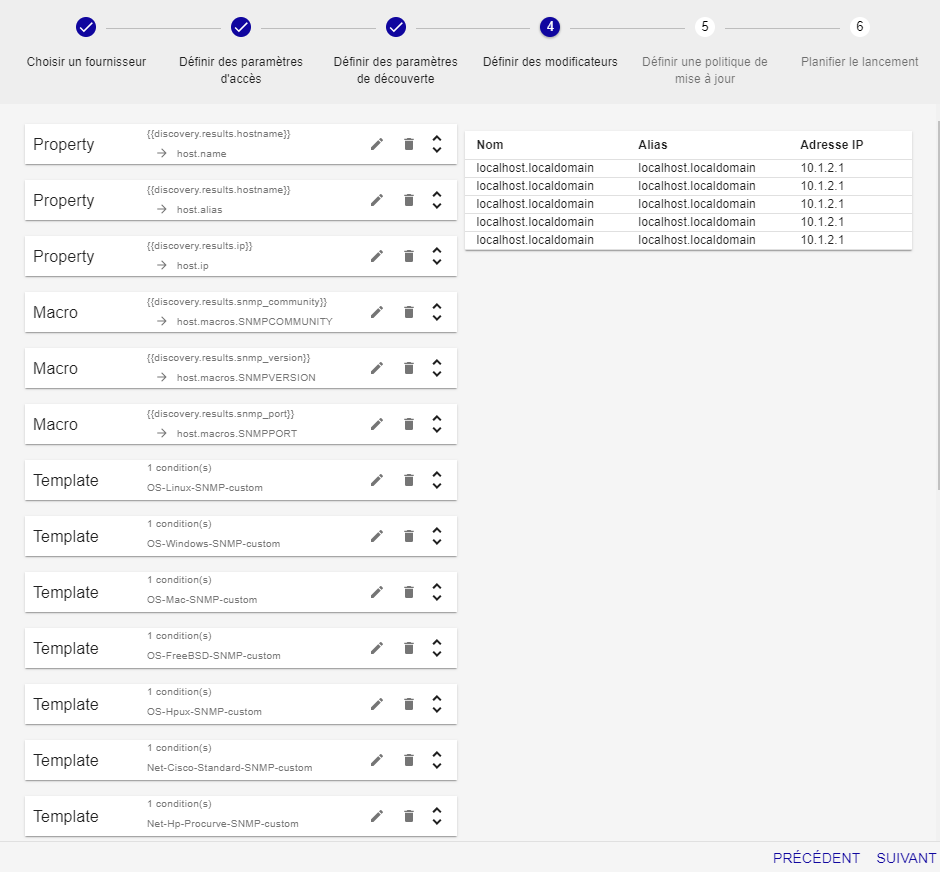Image resolution: width=940 pixels, height=872 pixels.
Task: Edit the OS-Hpux-SNMP-custom Template
Action: point(376,704)
